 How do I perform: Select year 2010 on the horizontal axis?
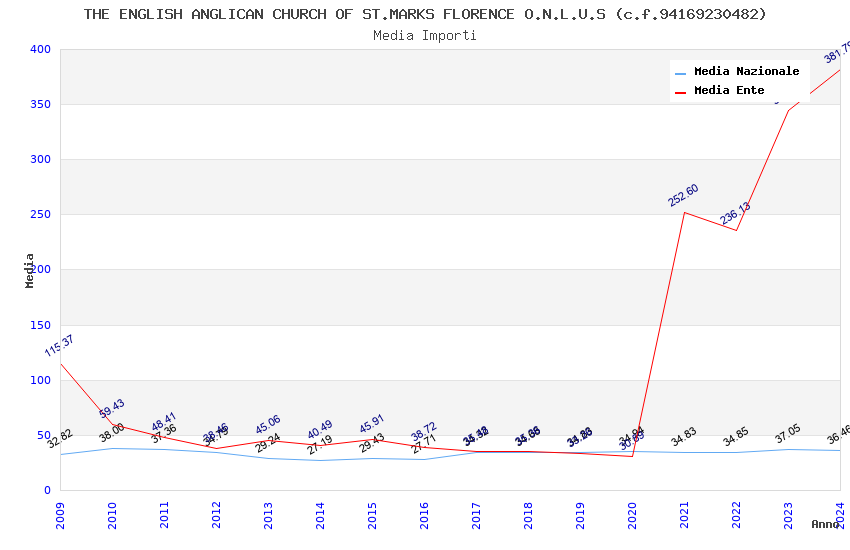pyautogui.click(x=112, y=515)
